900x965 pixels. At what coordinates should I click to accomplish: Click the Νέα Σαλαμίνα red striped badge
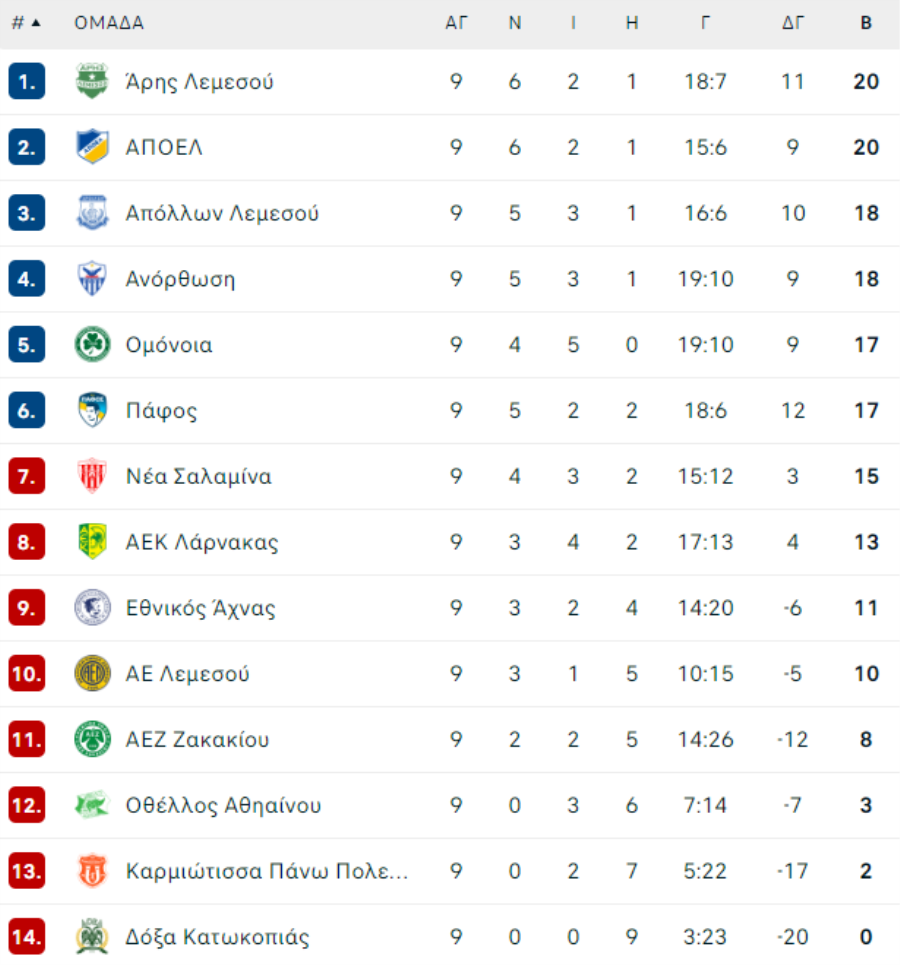(92, 476)
